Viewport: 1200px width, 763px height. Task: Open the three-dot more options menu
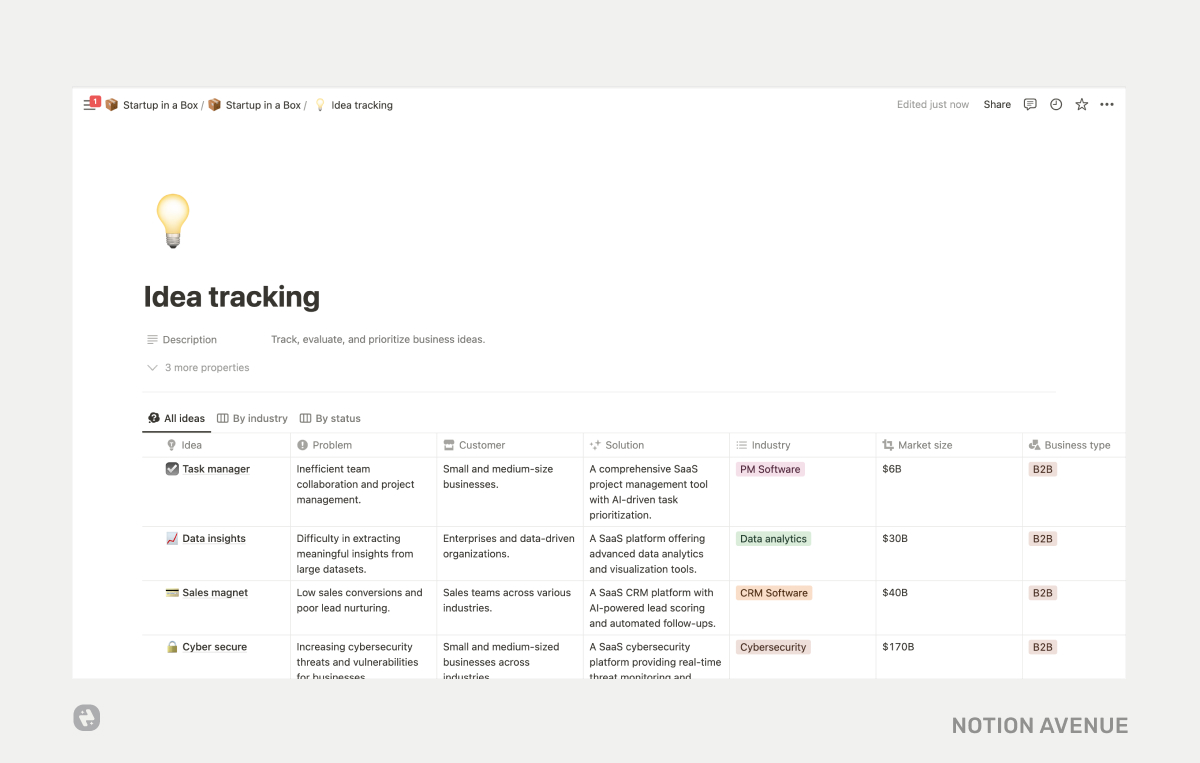tap(1107, 104)
